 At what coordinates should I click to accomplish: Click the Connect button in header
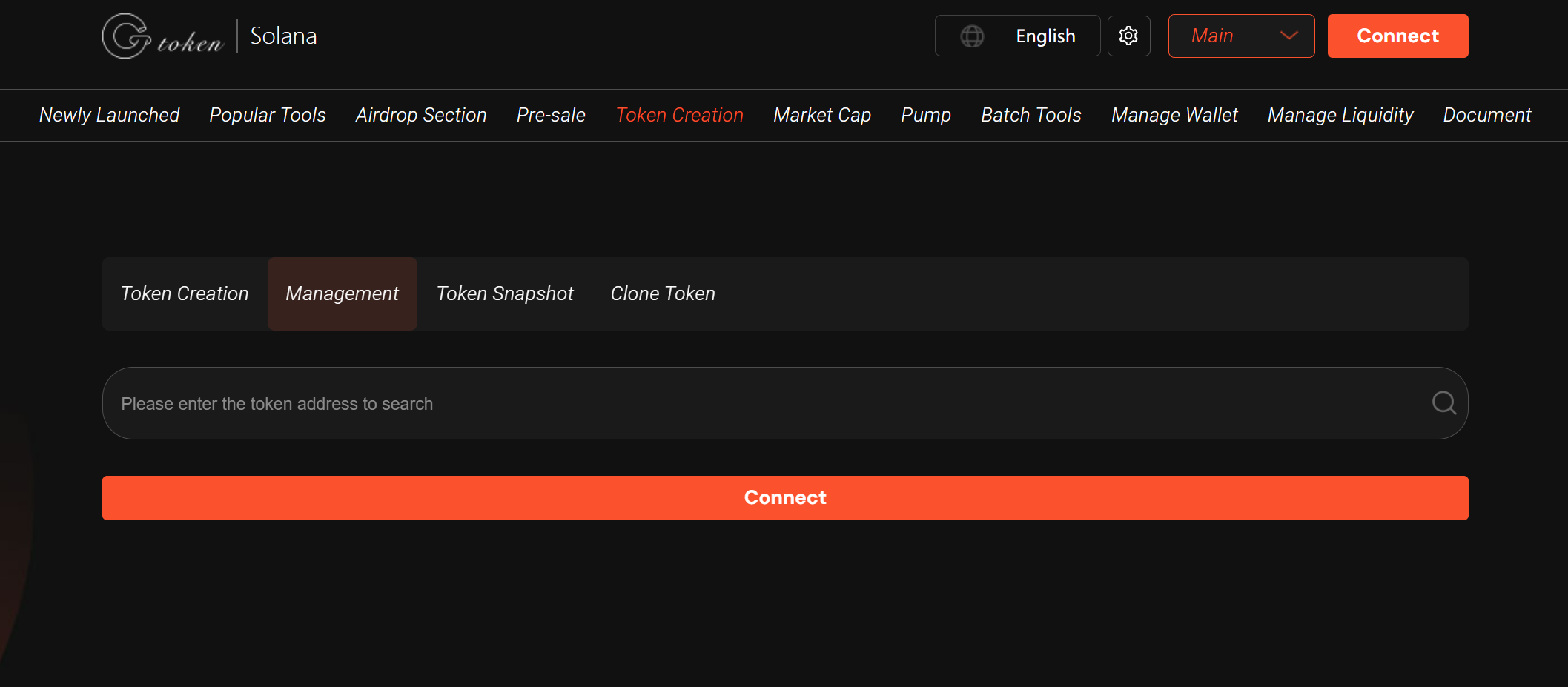pyautogui.click(x=1397, y=36)
